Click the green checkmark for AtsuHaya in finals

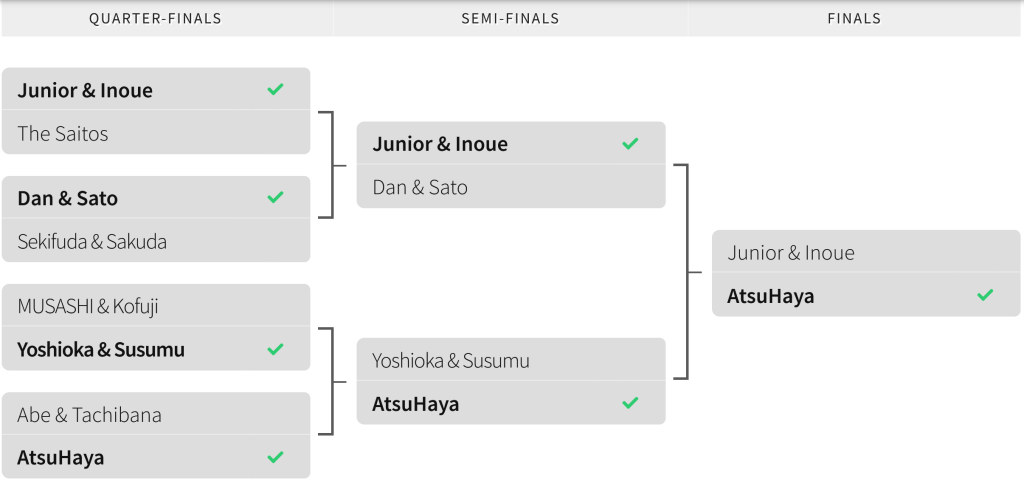[985, 295]
